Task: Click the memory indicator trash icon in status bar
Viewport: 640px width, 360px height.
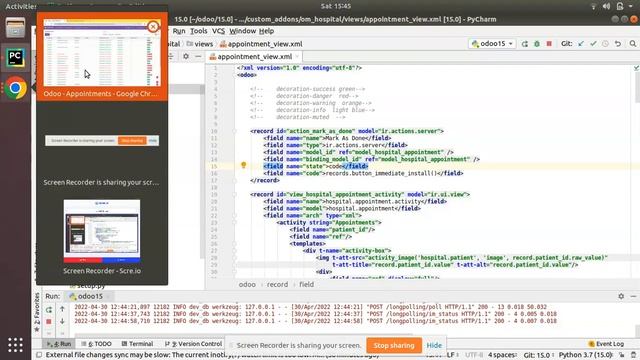Action: tap(633, 355)
